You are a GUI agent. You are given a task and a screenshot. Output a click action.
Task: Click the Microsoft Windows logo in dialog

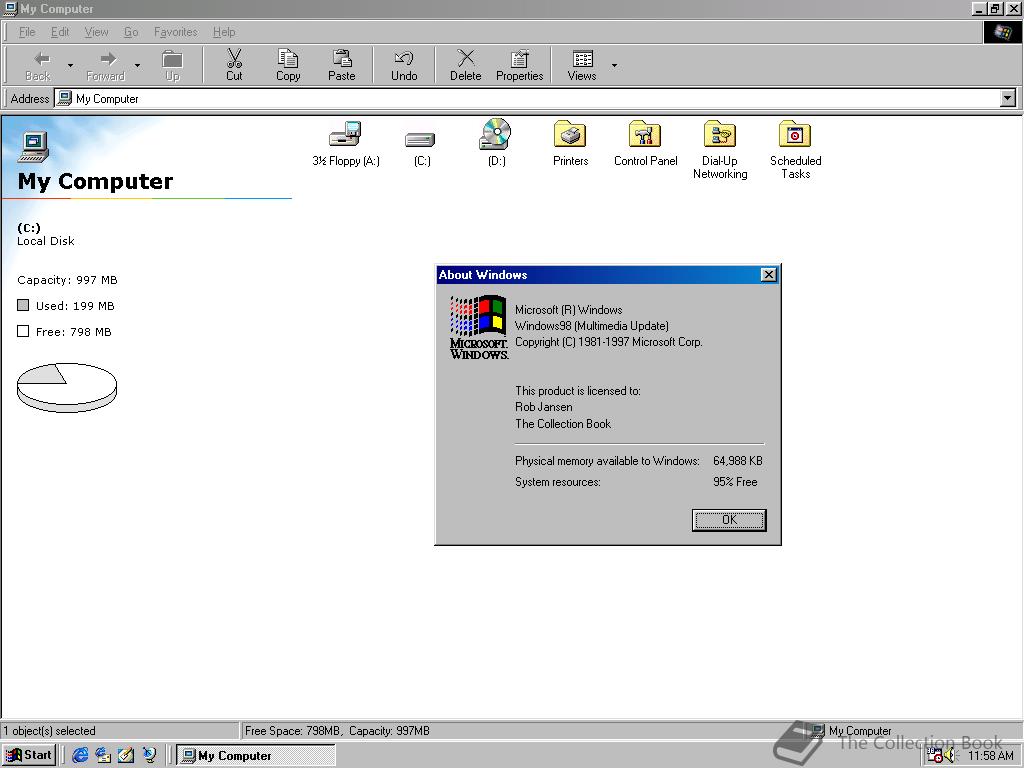coord(479,327)
